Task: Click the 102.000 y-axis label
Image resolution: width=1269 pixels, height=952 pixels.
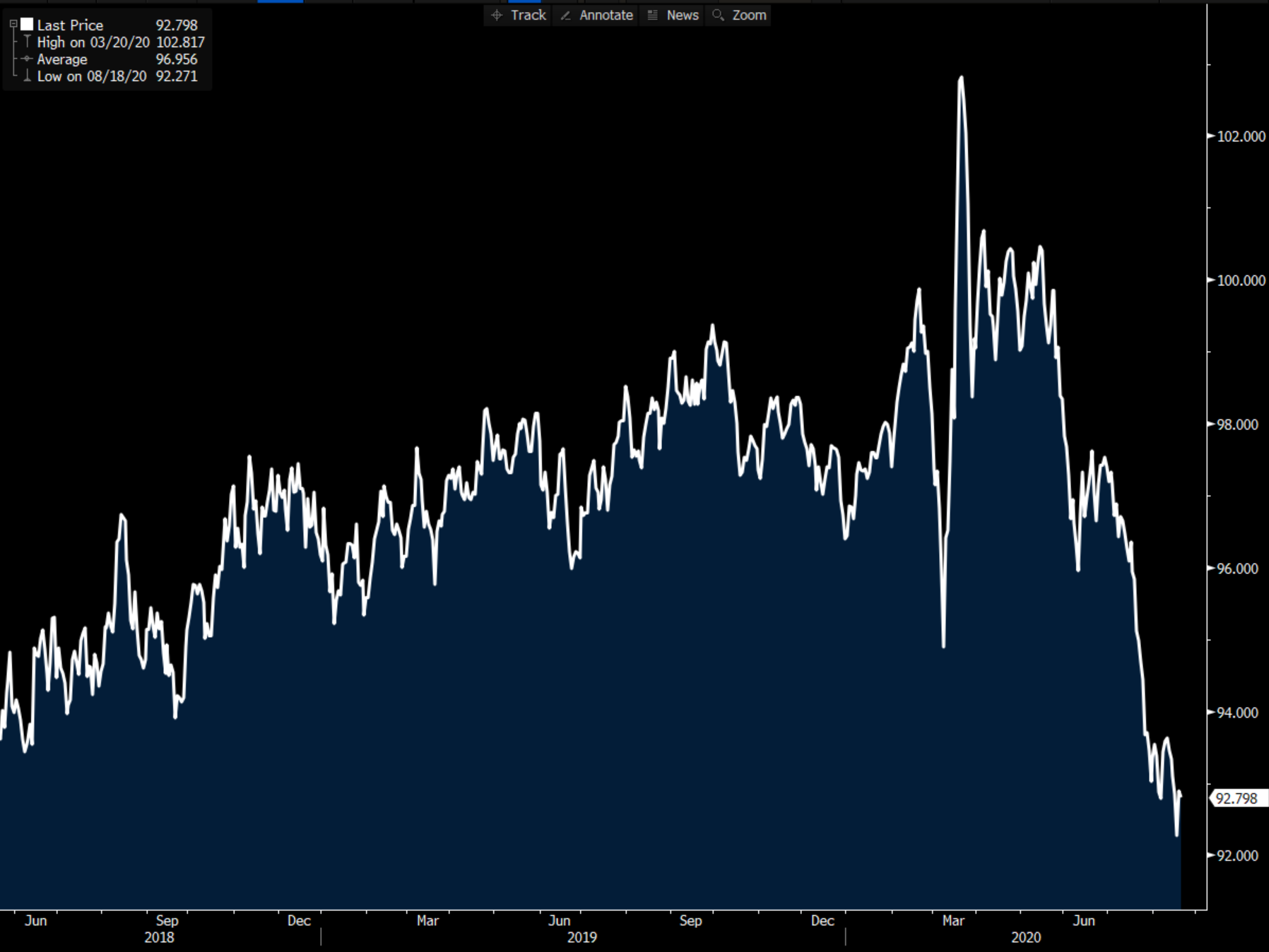Action: pos(1241,136)
